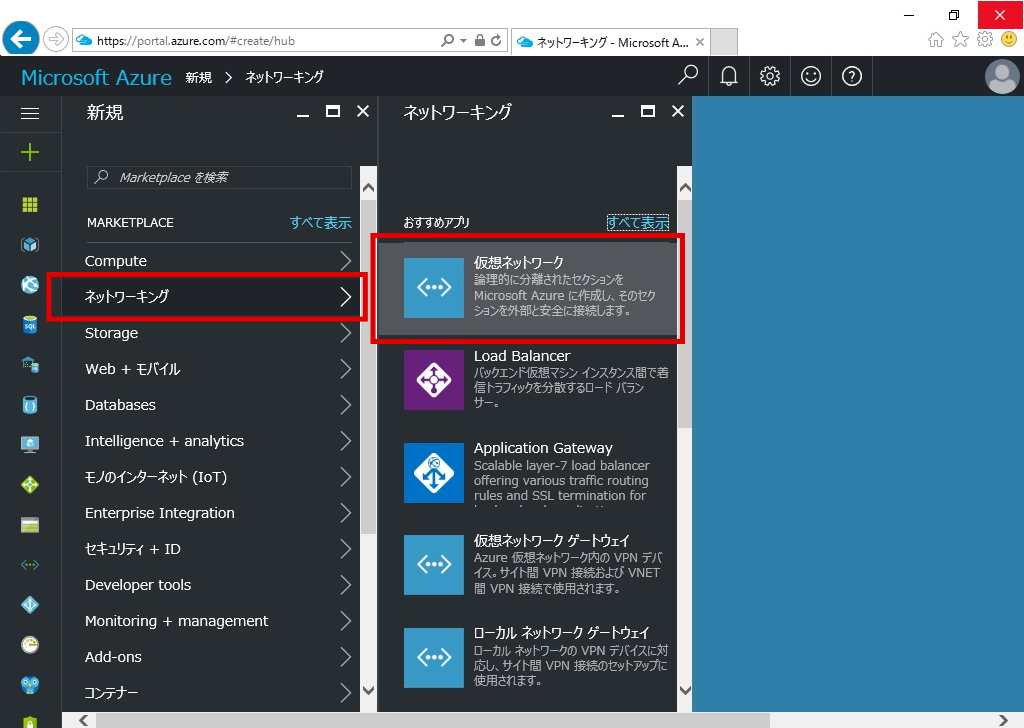Open the blue diamond Azure AD sidebar icon

30,605
